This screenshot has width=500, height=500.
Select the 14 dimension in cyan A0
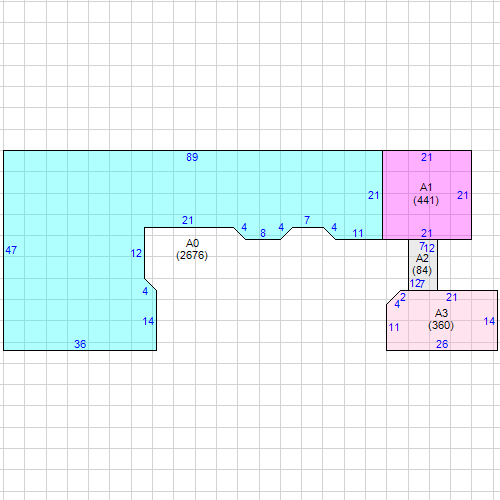tap(148, 321)
